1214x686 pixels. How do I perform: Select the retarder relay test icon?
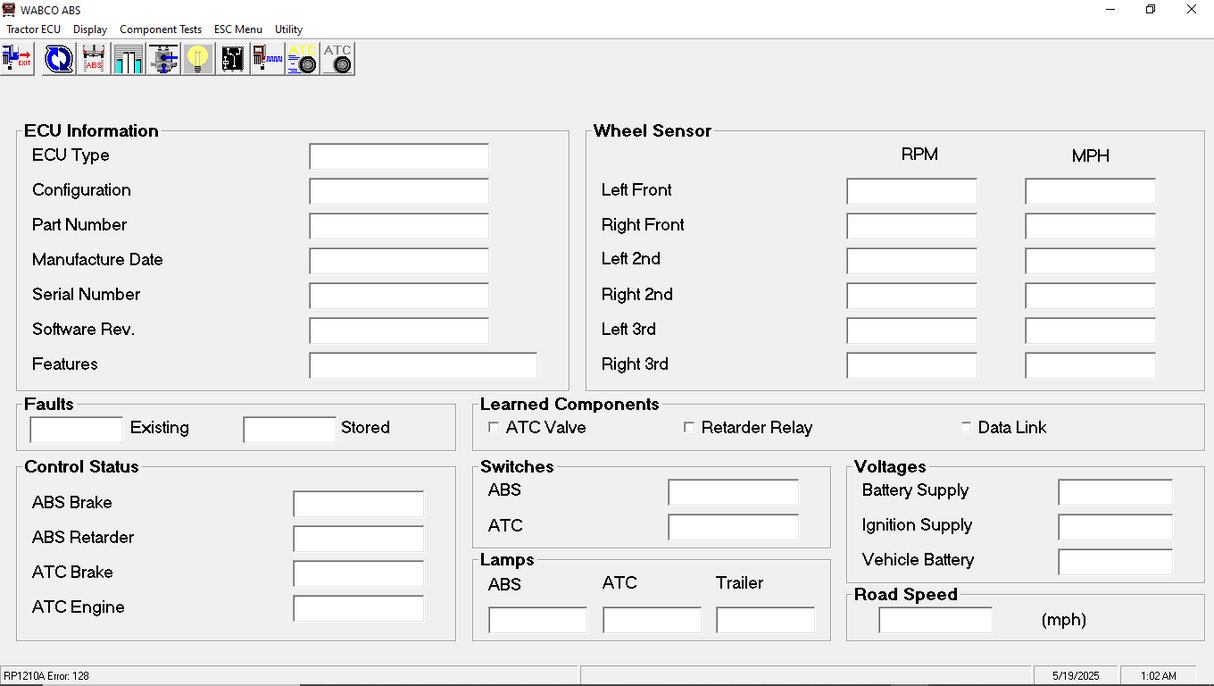266,59
